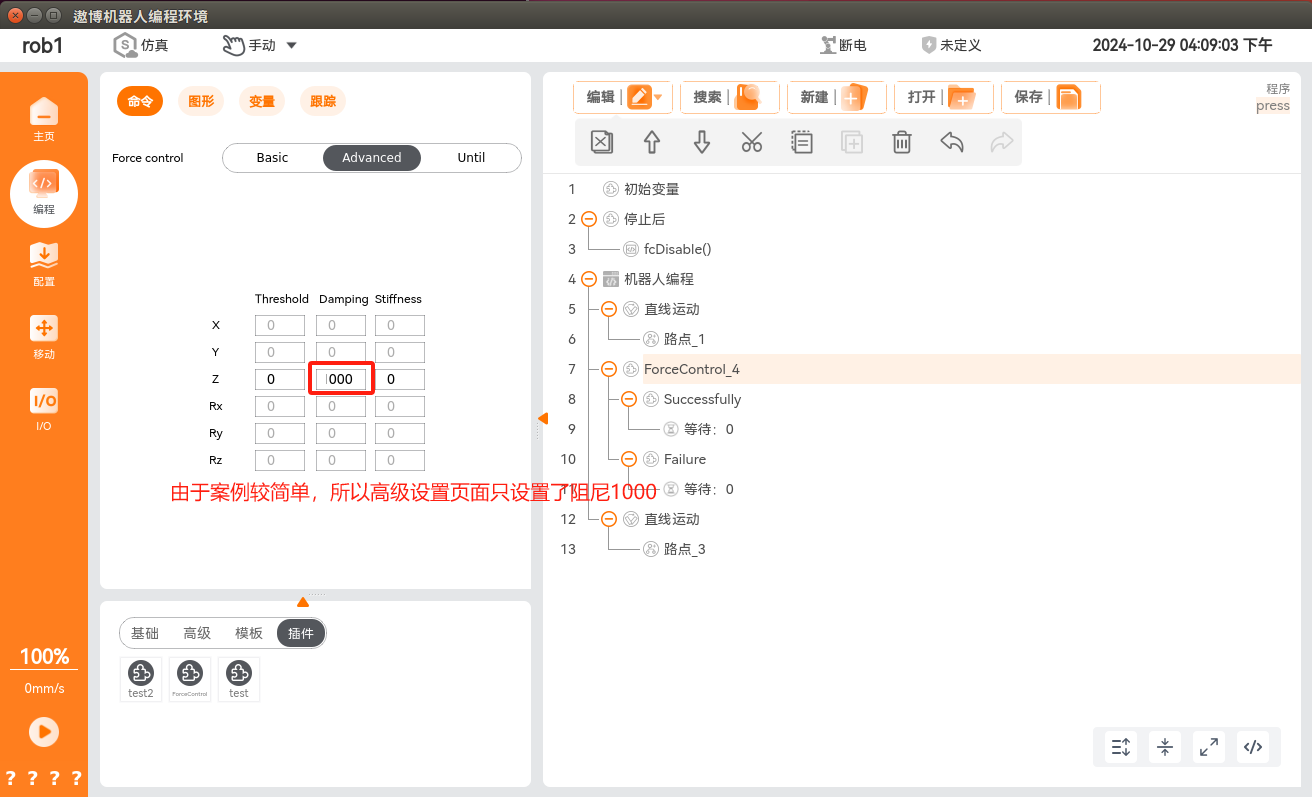The image size is (1312, 797).
Task: Click the Z Damping input field
Action: point(341,379)
